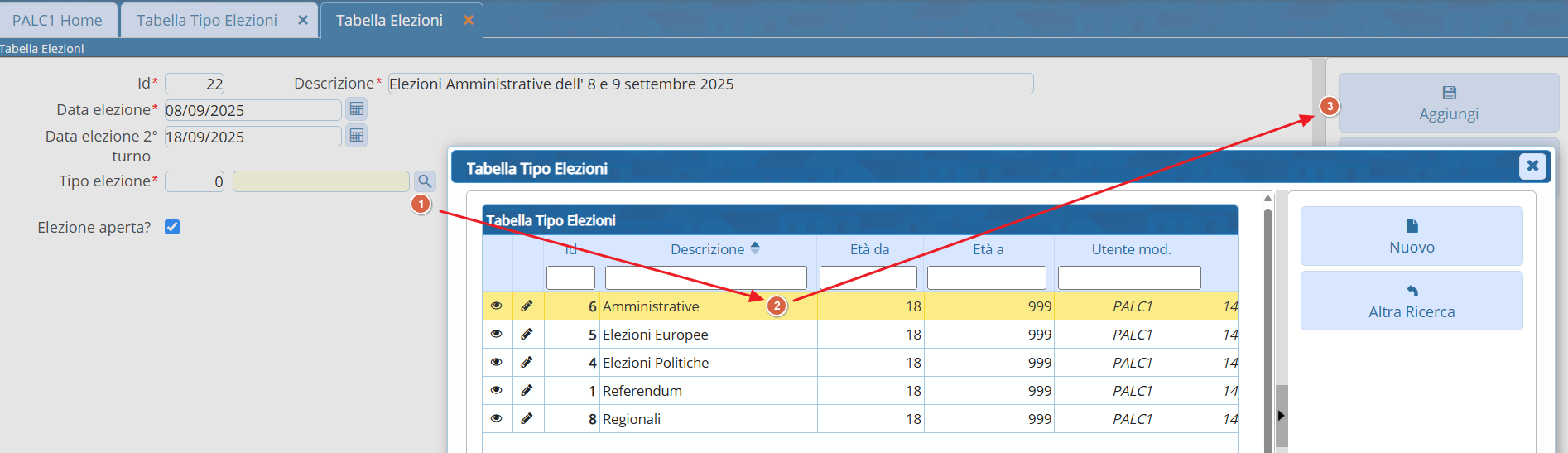
Task: Switch to the PALC1 Home tab
Action: (x=58, y=20)
